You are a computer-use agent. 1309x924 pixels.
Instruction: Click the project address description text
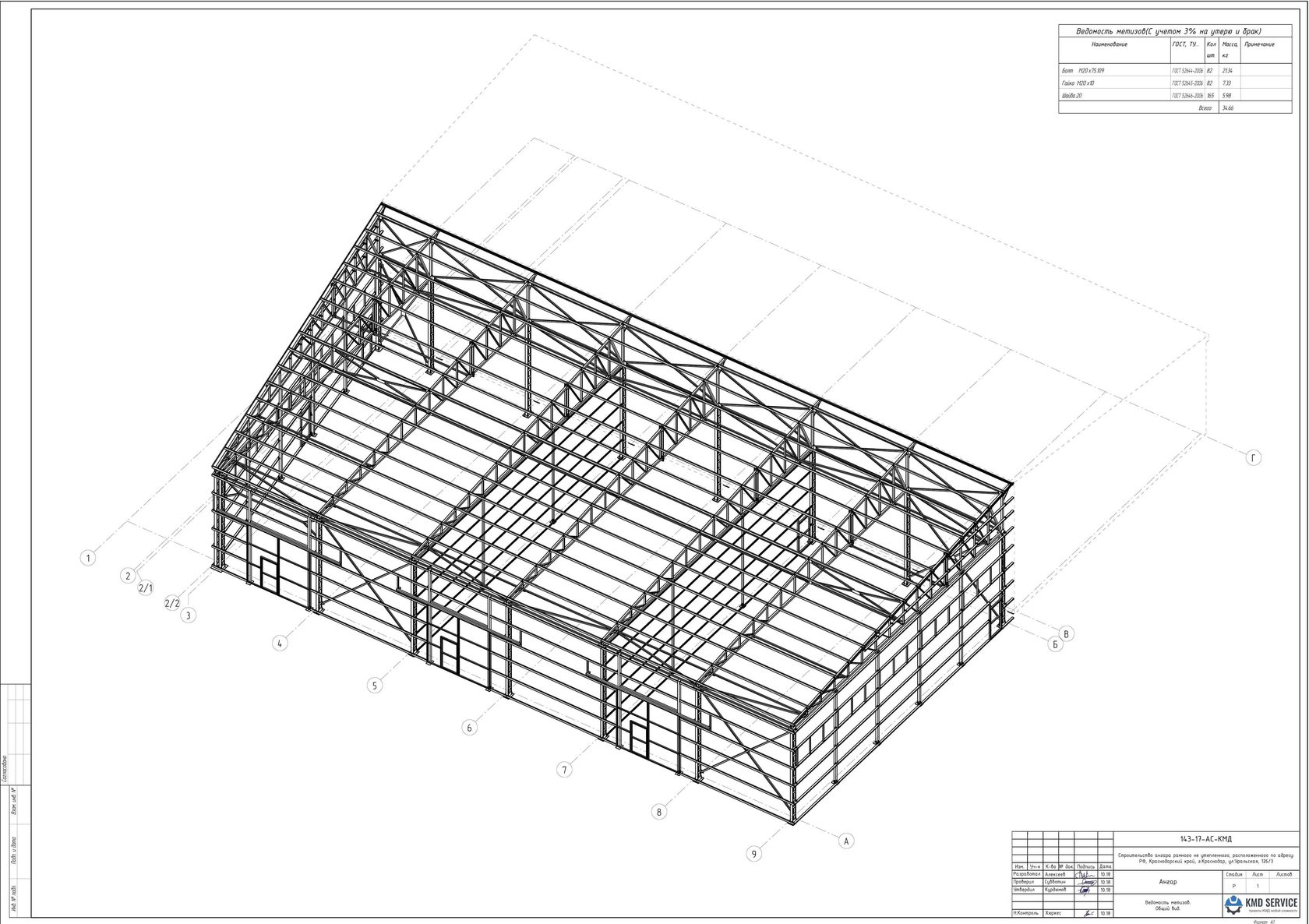[1206, 858]
